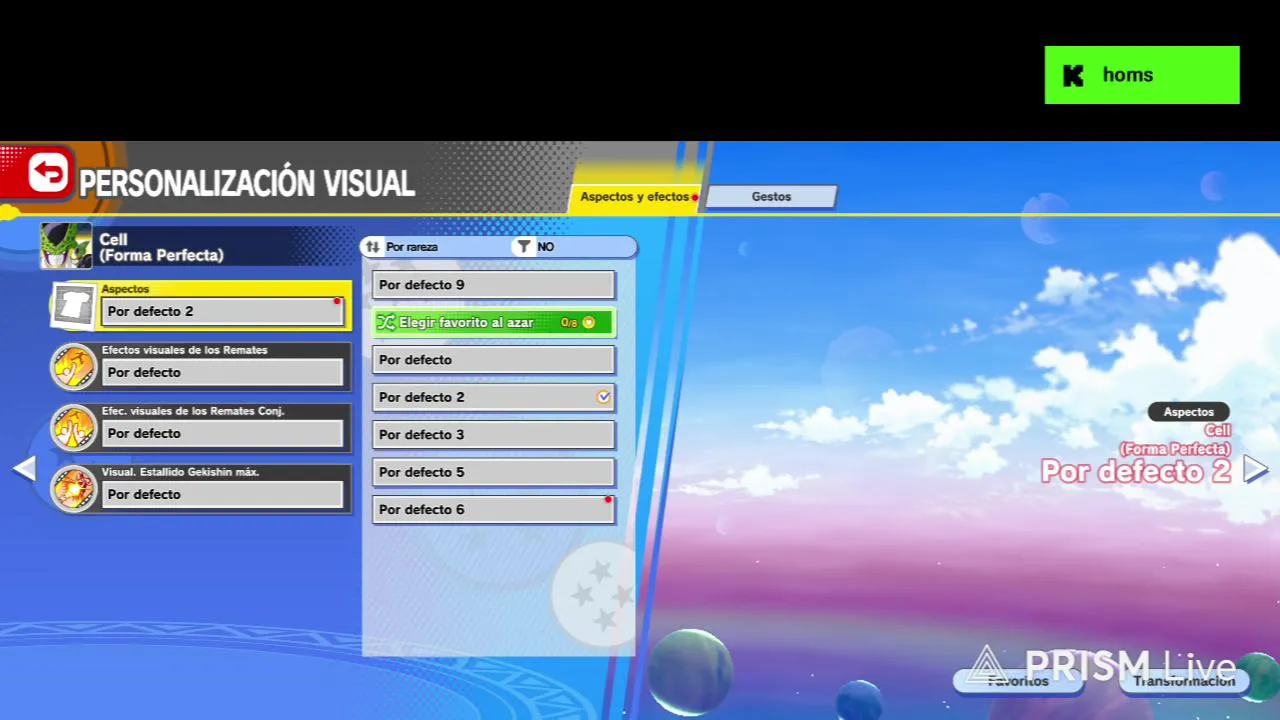Go to next character with right arrow
Viewport: 1280px width, 720px height.
1255,469
